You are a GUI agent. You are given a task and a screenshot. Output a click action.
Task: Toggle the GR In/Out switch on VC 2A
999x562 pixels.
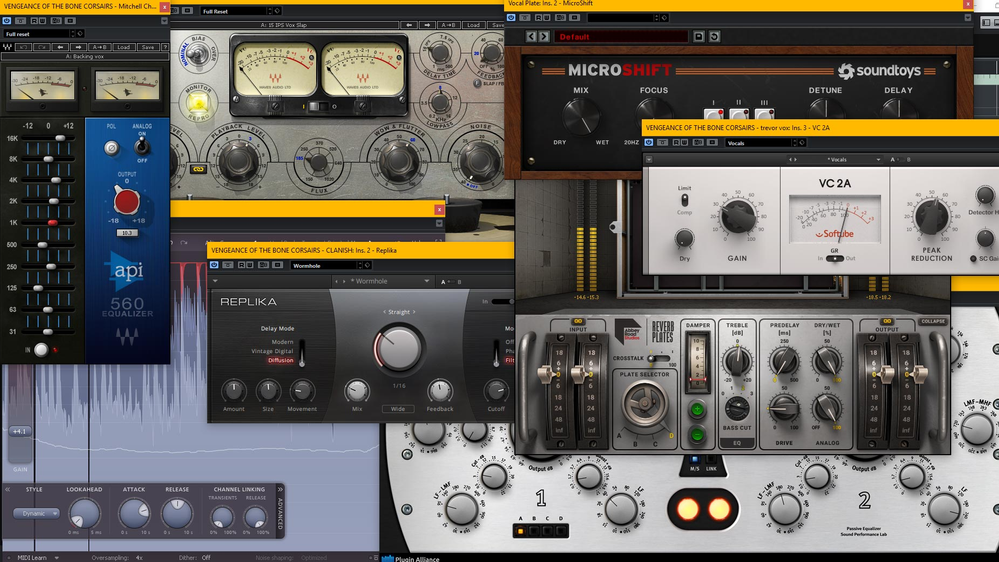click(x=834, y=259)
